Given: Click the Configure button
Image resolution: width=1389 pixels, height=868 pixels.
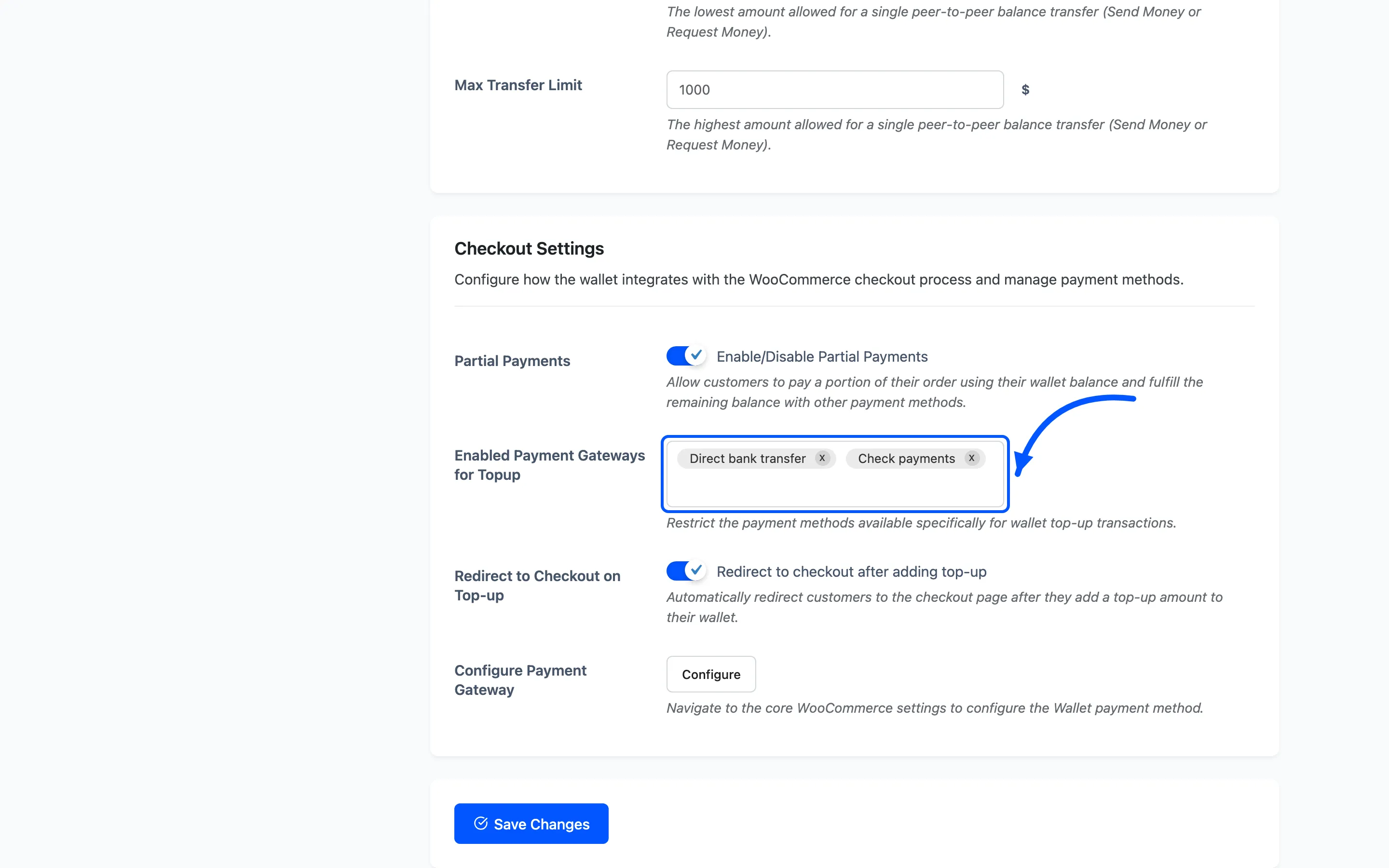Looking at the screenshot, I should tap(710, 675).
